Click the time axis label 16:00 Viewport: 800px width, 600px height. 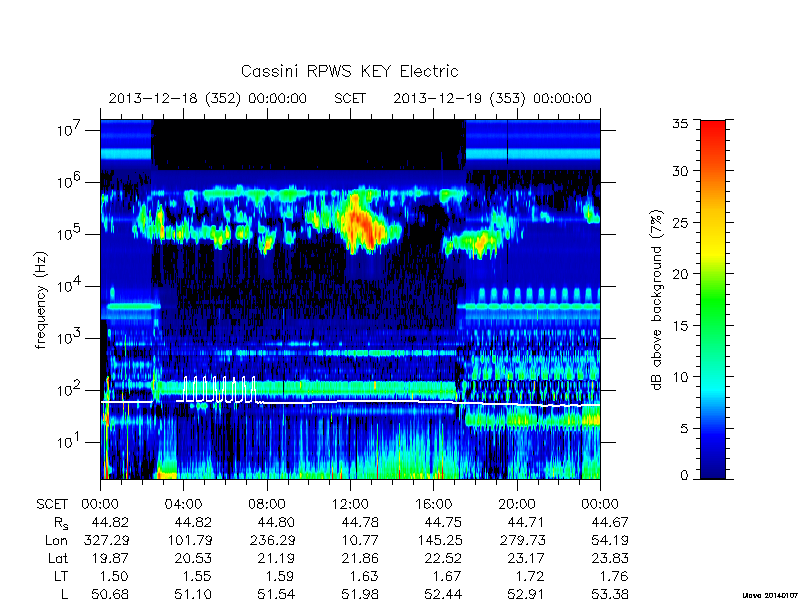pos(433,505)
